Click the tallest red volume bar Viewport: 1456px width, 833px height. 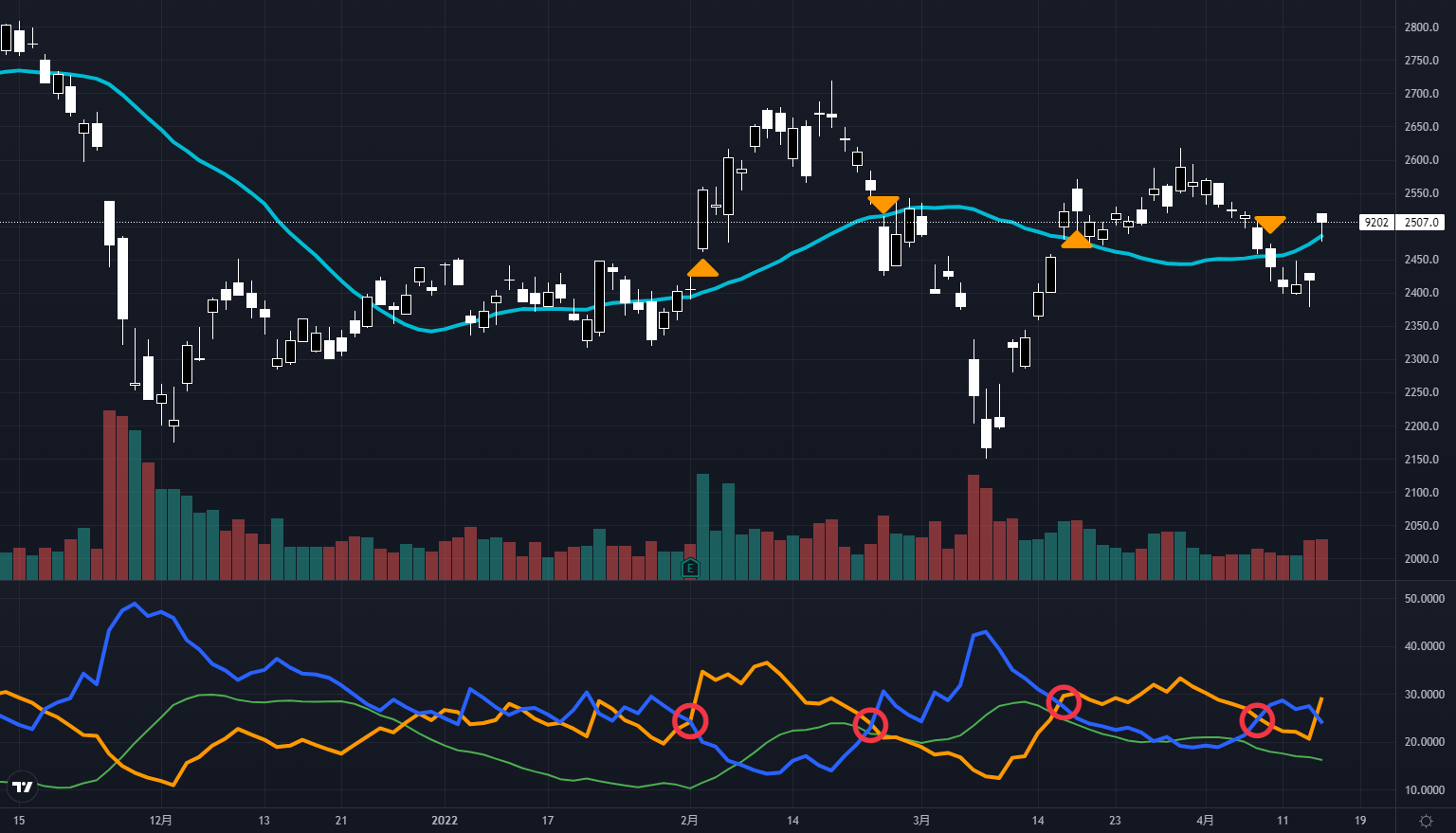click(x=109, y=493)
